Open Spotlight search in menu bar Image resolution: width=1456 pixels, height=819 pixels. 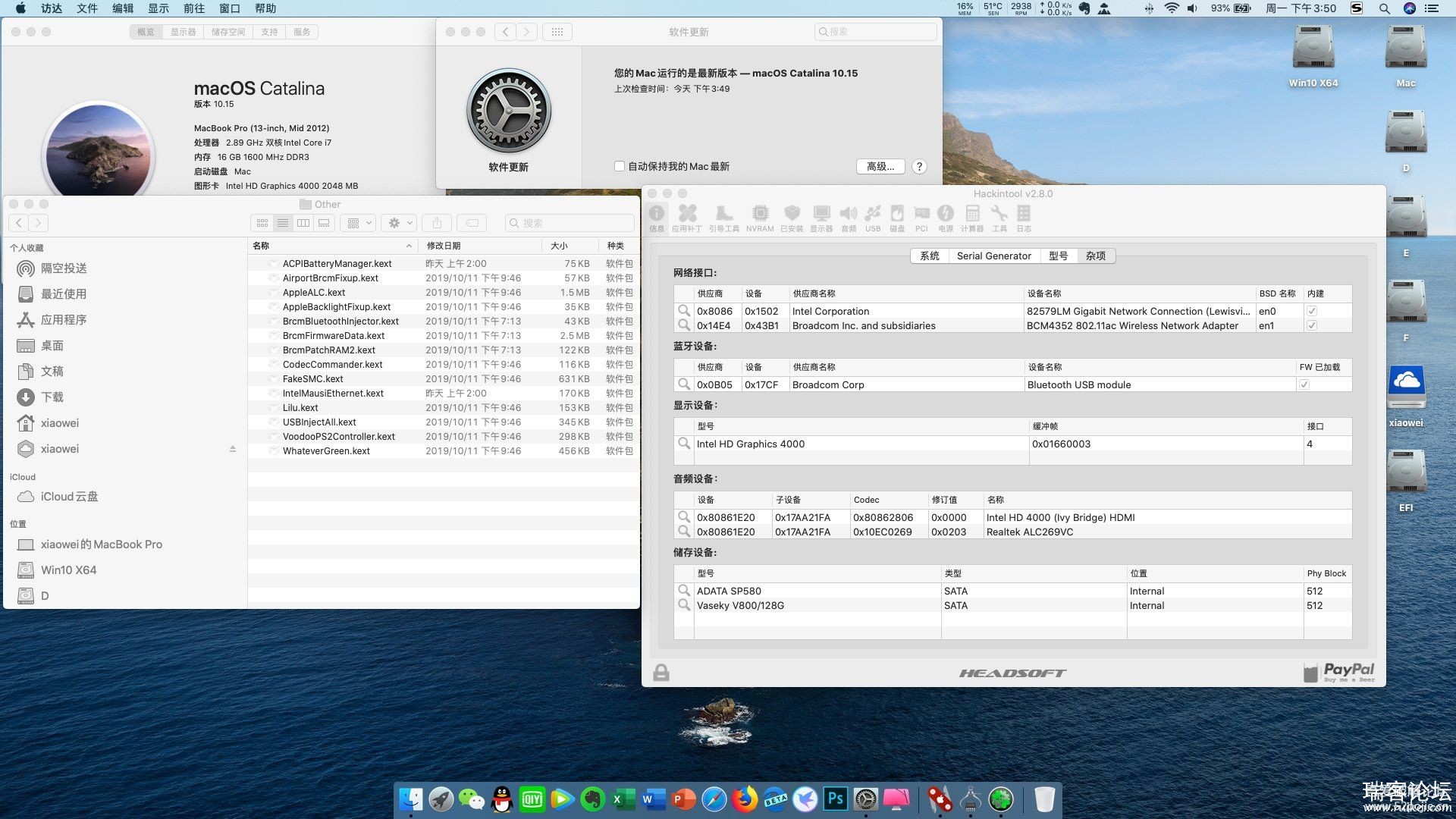click(x=1384, y=8)
